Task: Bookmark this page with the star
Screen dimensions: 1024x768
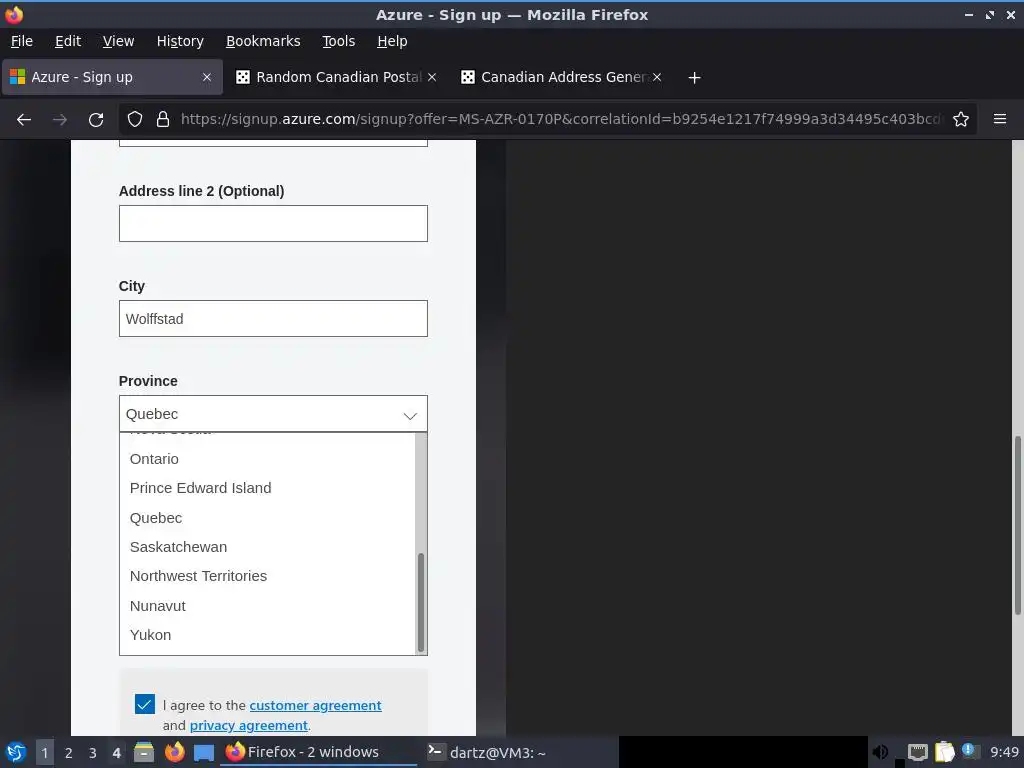Action: (x=961, y=120)
